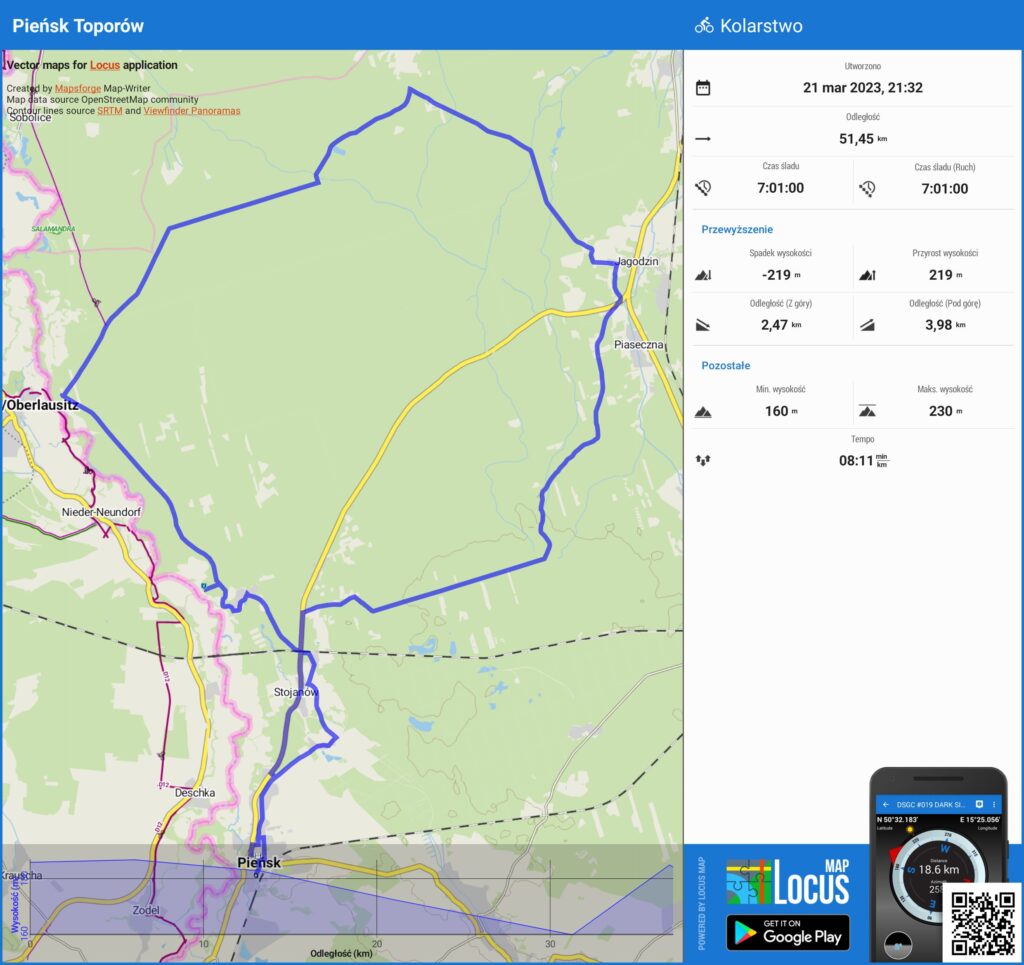Follow the SRTM contour source link
1024x965 pixels.
tap(109, 111)
